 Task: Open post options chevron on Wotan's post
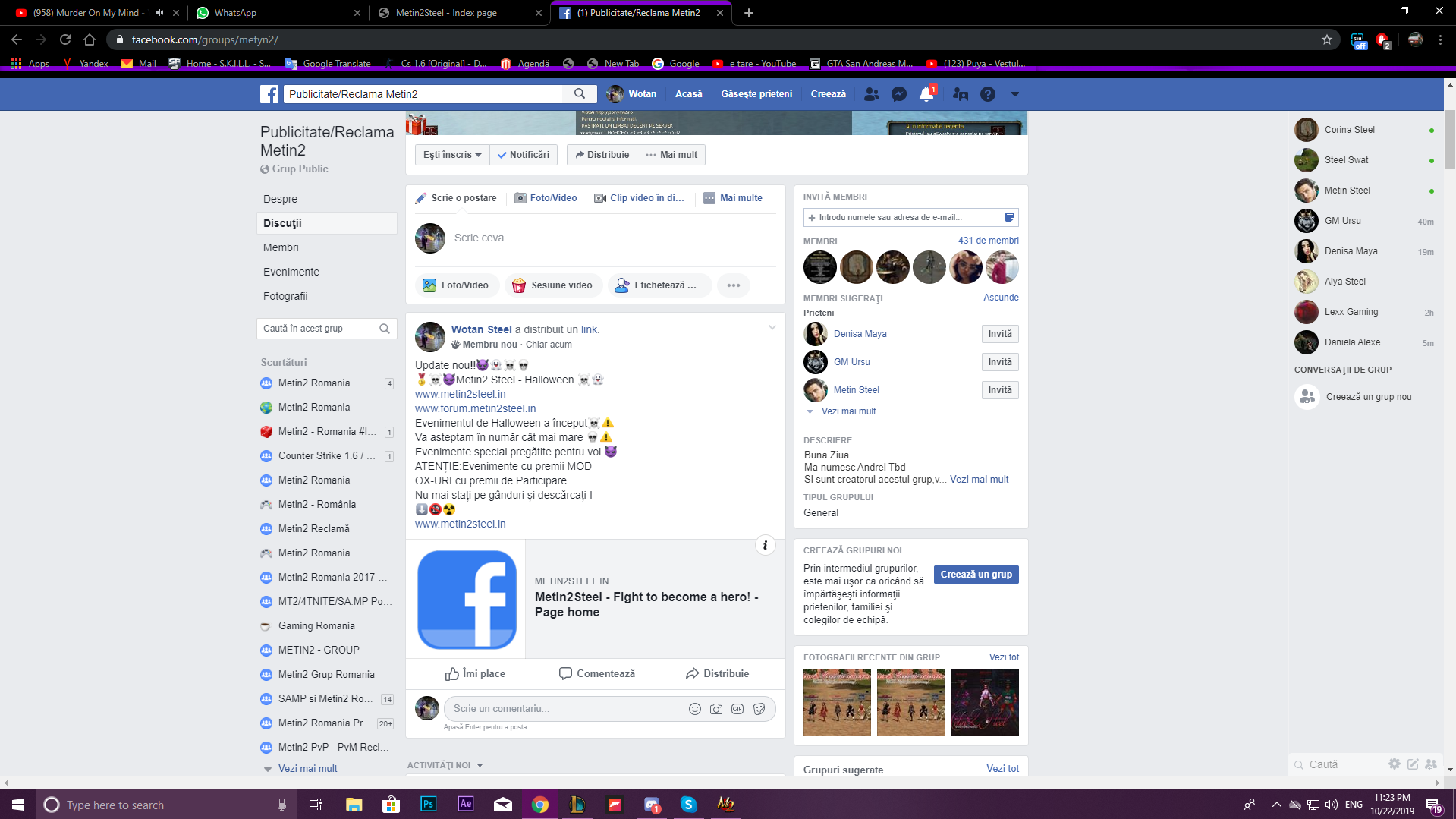click(x=772, y=328)
